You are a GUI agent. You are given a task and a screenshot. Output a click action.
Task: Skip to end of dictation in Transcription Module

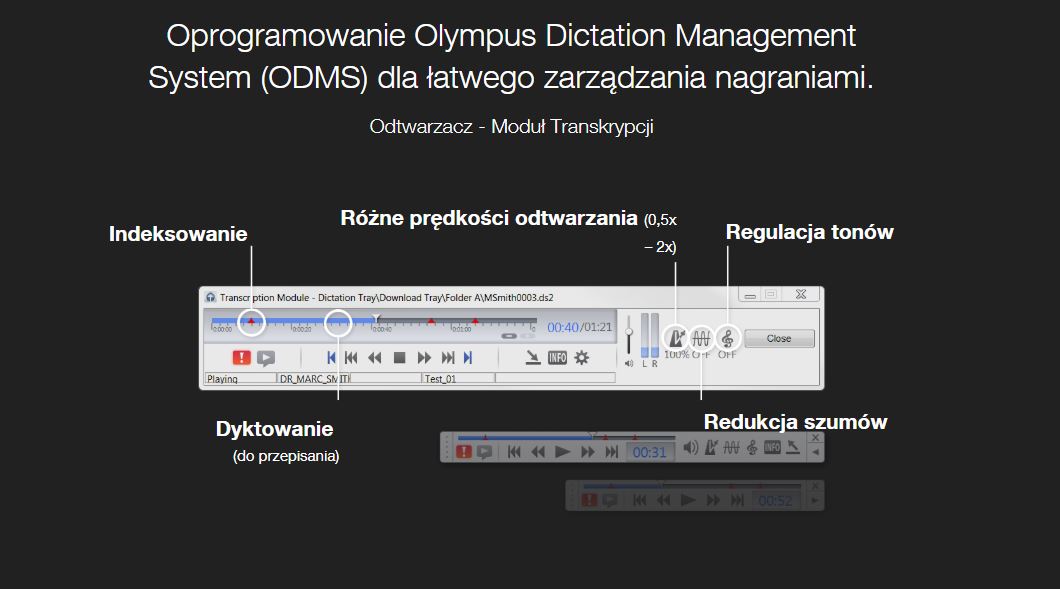448,358
